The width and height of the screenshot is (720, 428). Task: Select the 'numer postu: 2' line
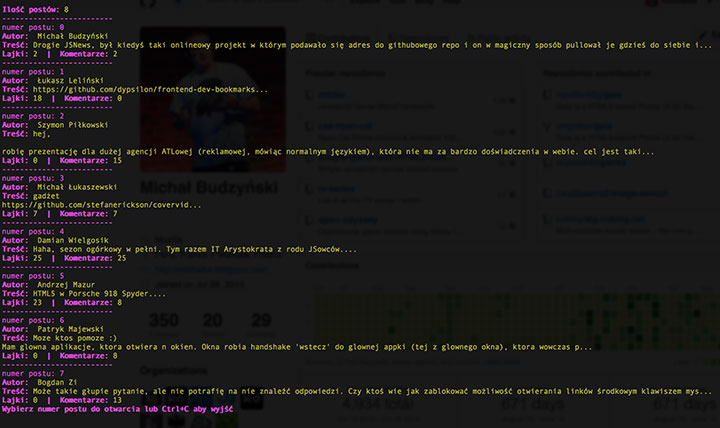[33, 116]
